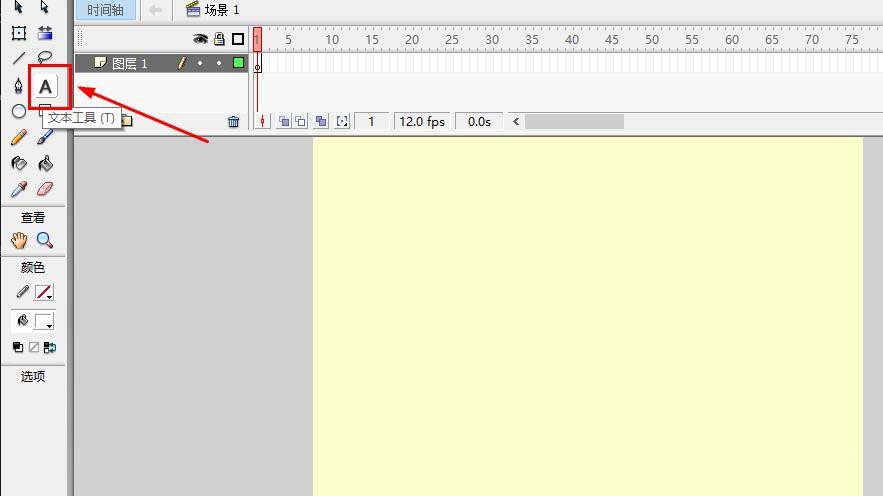883x496 pixels.
Task: Click the 选项 section label
Action: [x=33, y=376]
